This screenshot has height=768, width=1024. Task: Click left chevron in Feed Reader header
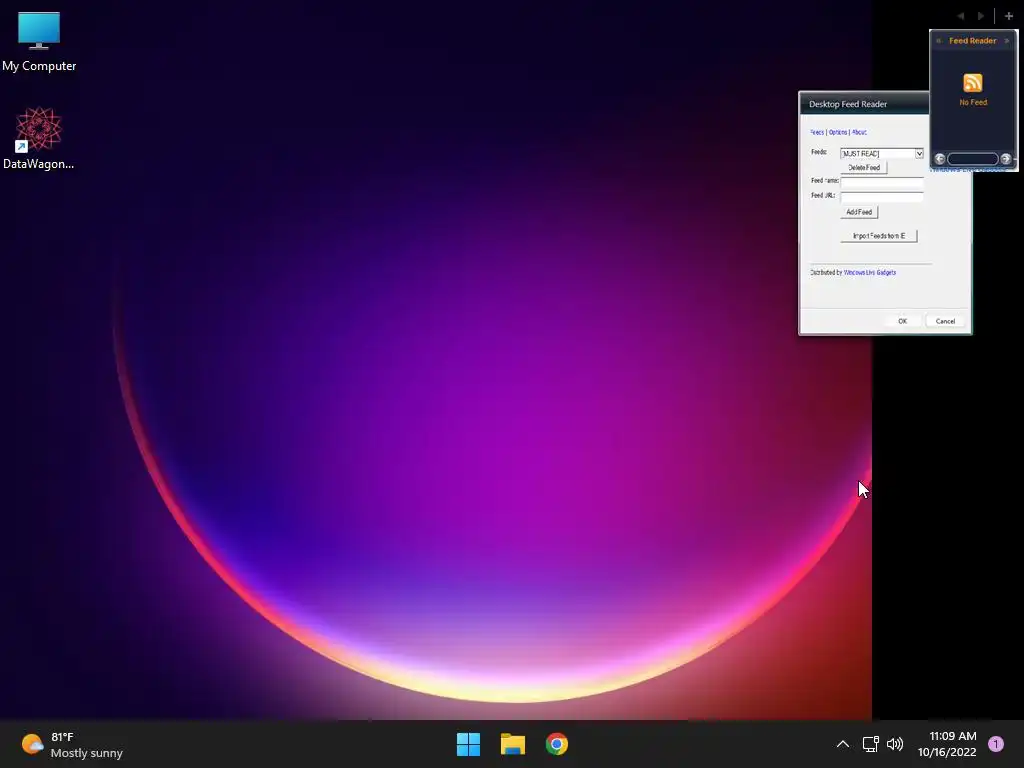pyautogui.click(x=938, y=40)
